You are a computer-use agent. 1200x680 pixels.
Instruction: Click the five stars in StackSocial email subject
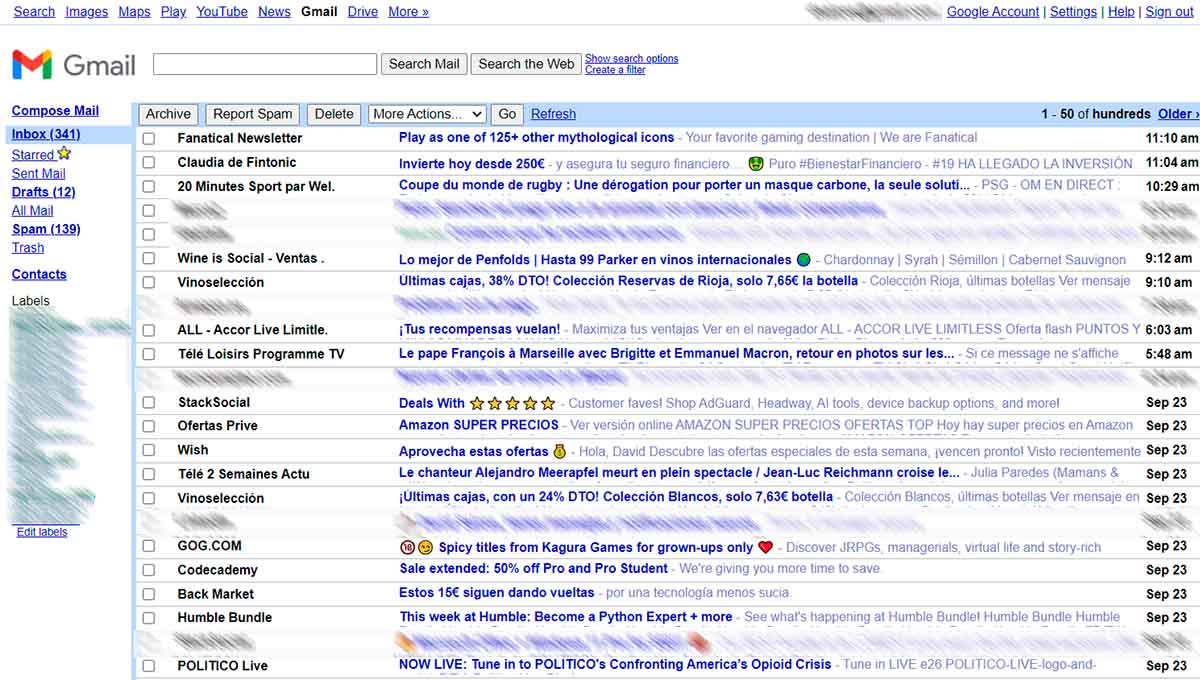[512, 404]
